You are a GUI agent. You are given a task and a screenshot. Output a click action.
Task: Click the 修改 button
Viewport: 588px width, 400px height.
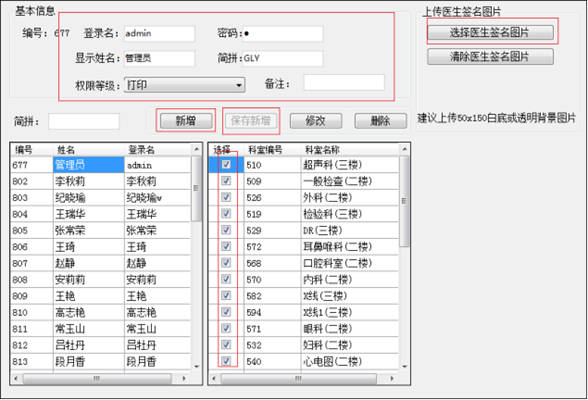(x=316, y=121)
